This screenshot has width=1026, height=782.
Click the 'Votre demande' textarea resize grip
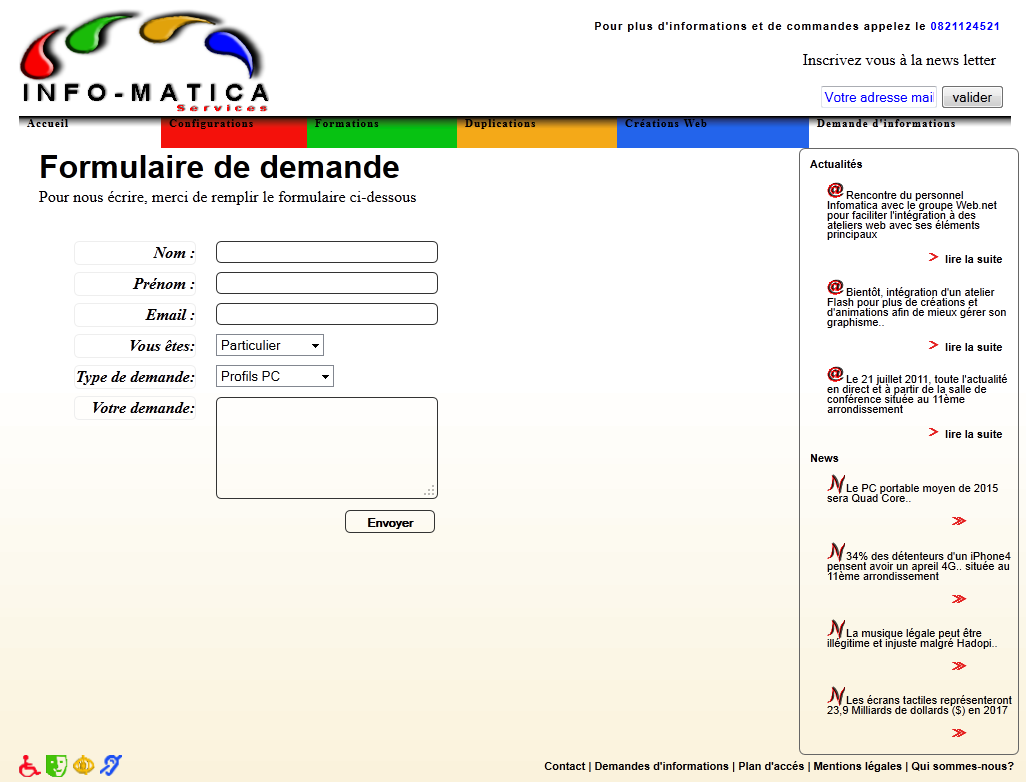click(x=429, y=491)
